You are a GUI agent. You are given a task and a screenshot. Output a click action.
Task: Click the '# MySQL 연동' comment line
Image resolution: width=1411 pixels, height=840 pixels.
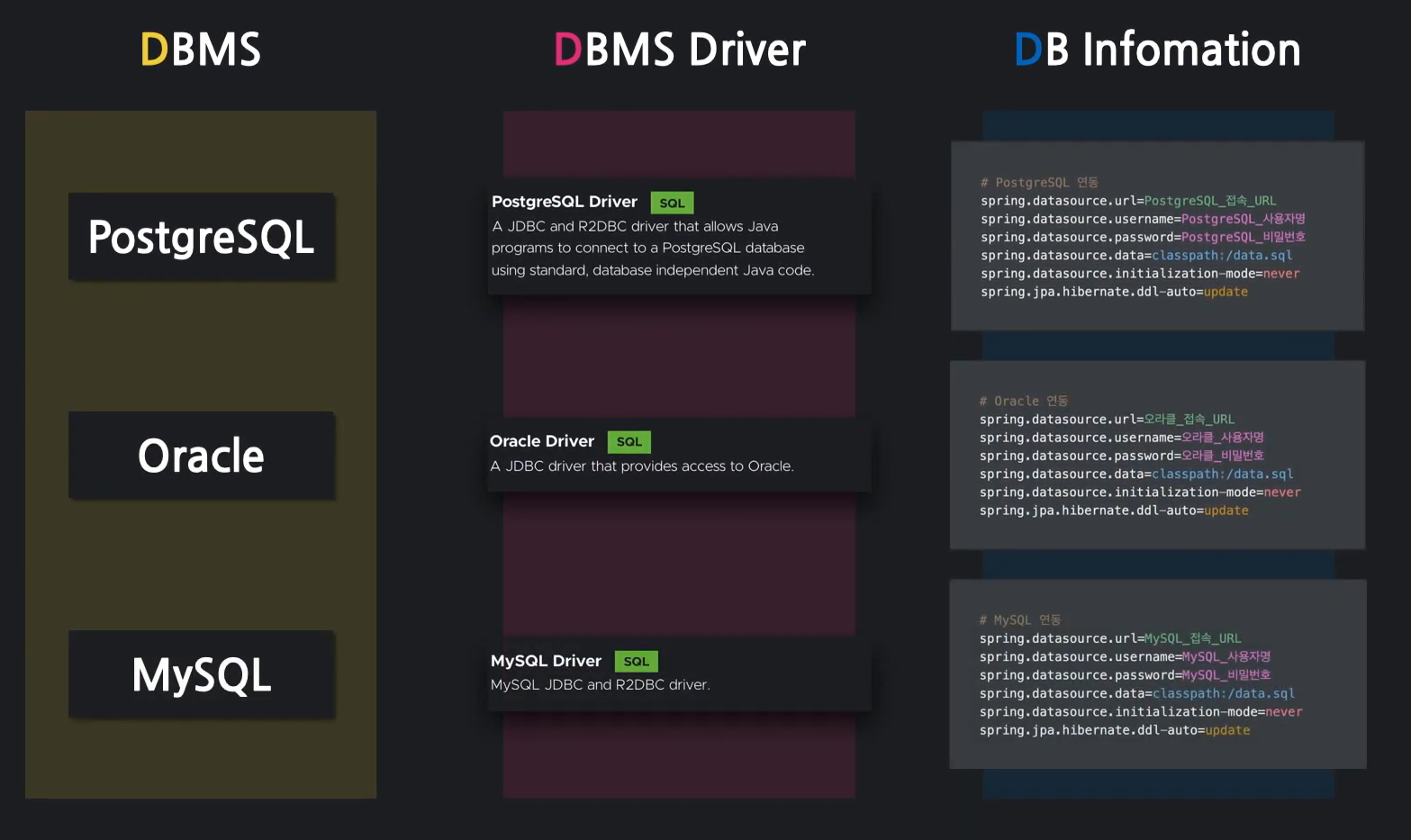pos(1020,620)
